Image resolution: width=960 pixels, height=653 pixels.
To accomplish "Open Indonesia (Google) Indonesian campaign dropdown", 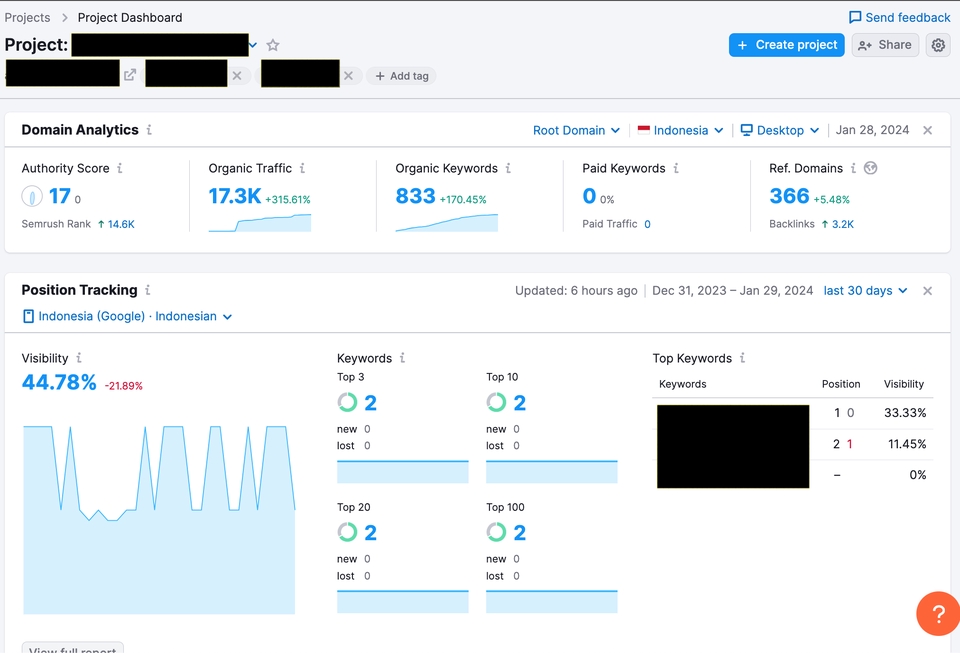I will click(127, 316).
